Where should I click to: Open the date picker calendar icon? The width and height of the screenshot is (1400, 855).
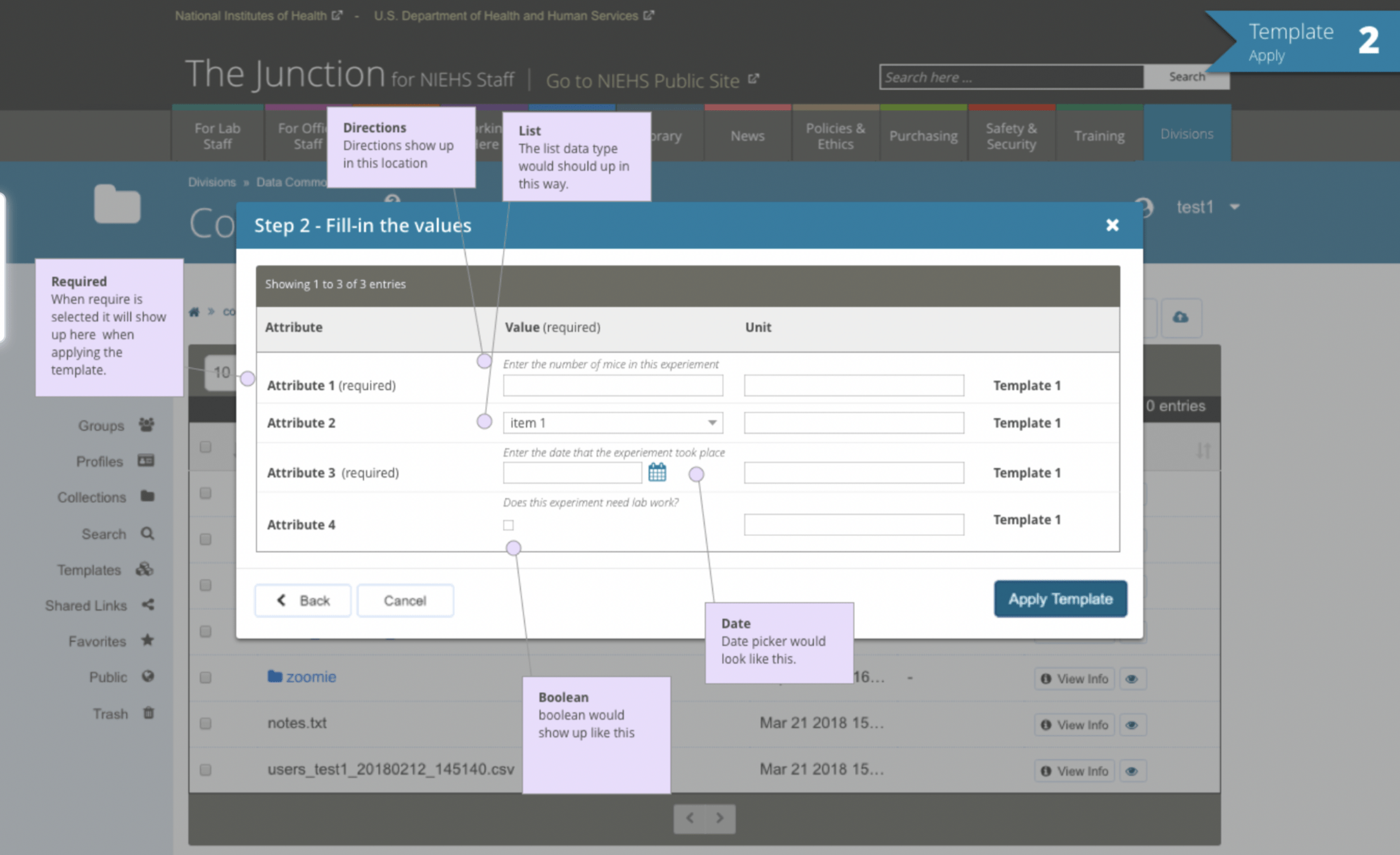click(x=657, y=472)
